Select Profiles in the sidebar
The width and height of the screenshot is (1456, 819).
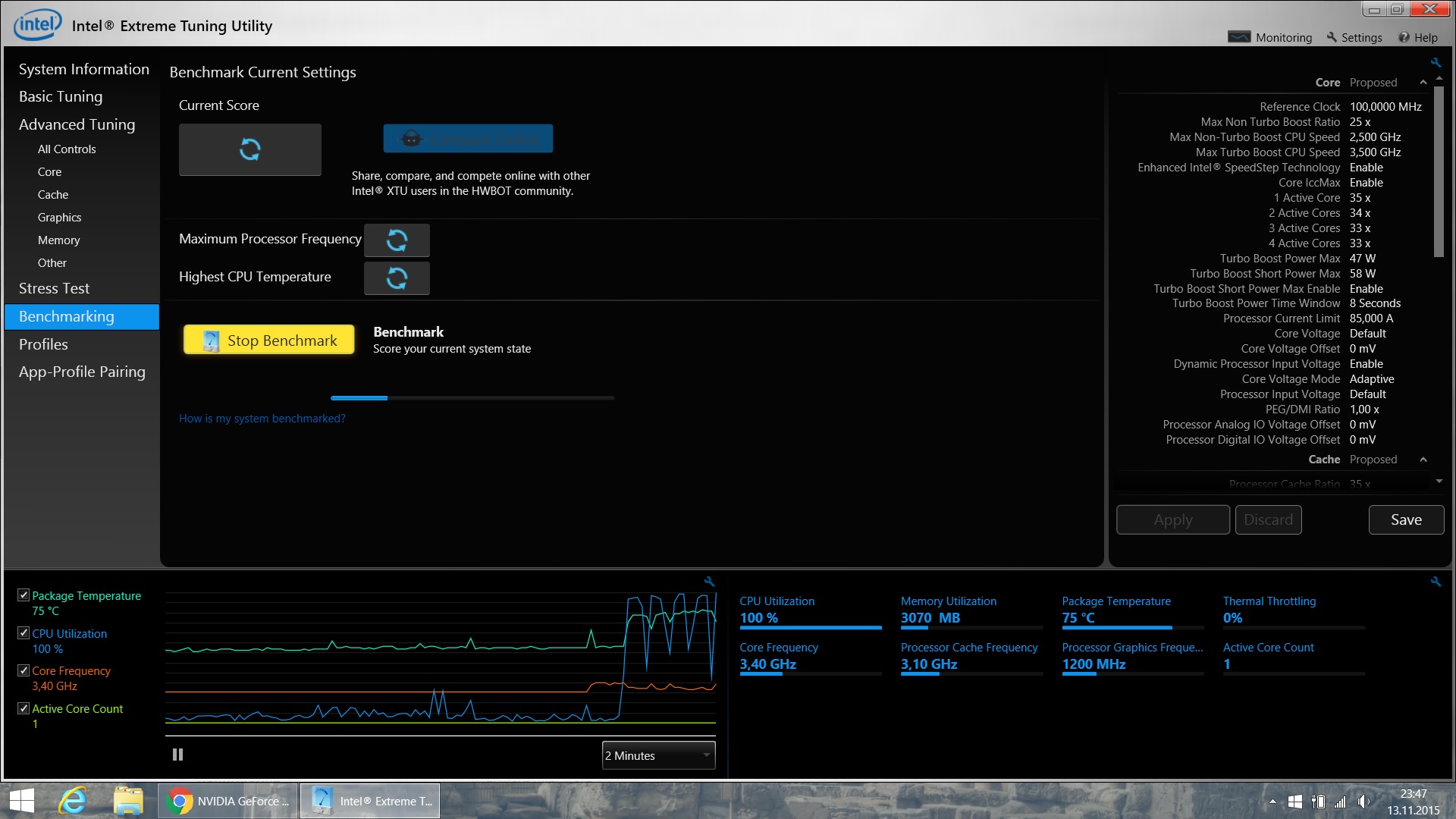pyautogui.click(x=43, y=344)
